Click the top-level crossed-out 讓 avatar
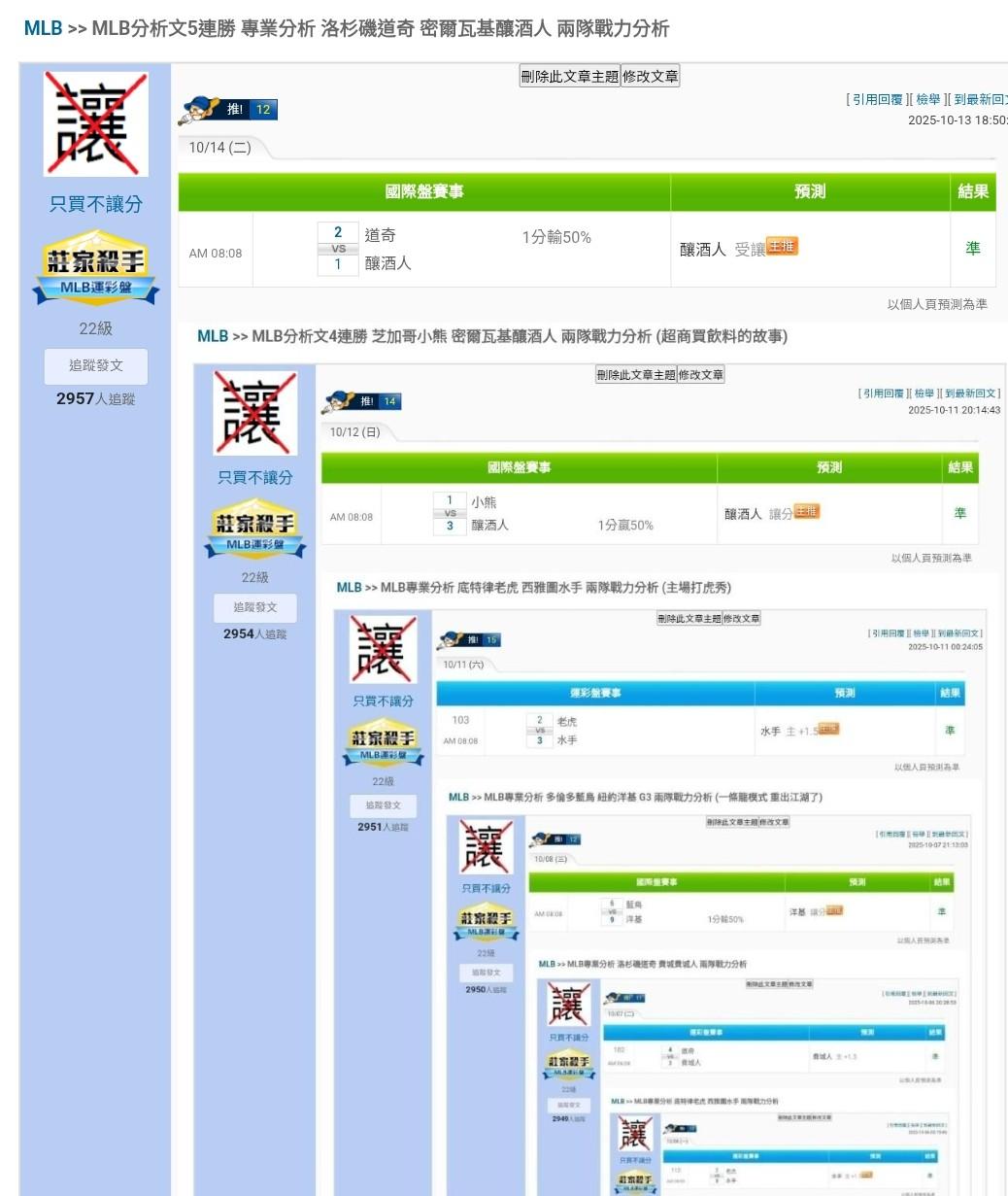Viewport: 1008px width, 1196px height. point(96,123)
